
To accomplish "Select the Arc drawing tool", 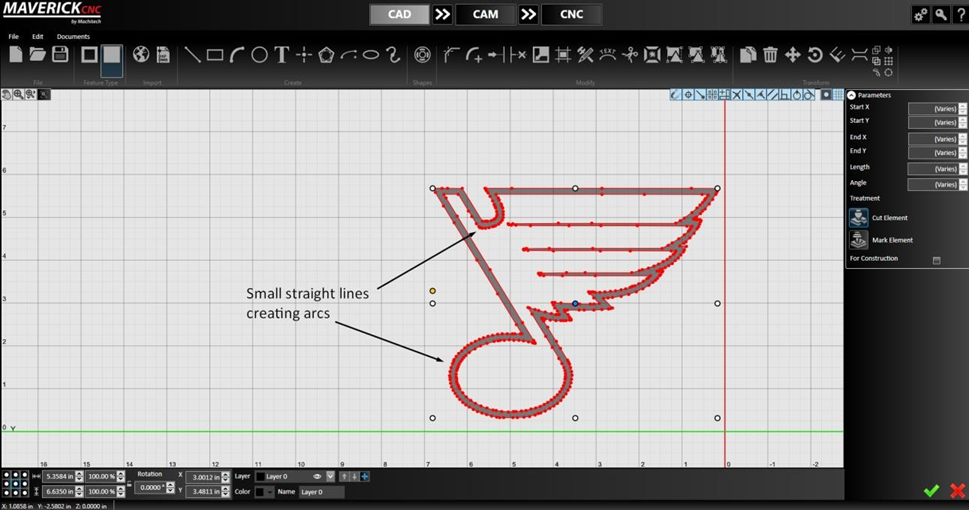I will 237,55.
